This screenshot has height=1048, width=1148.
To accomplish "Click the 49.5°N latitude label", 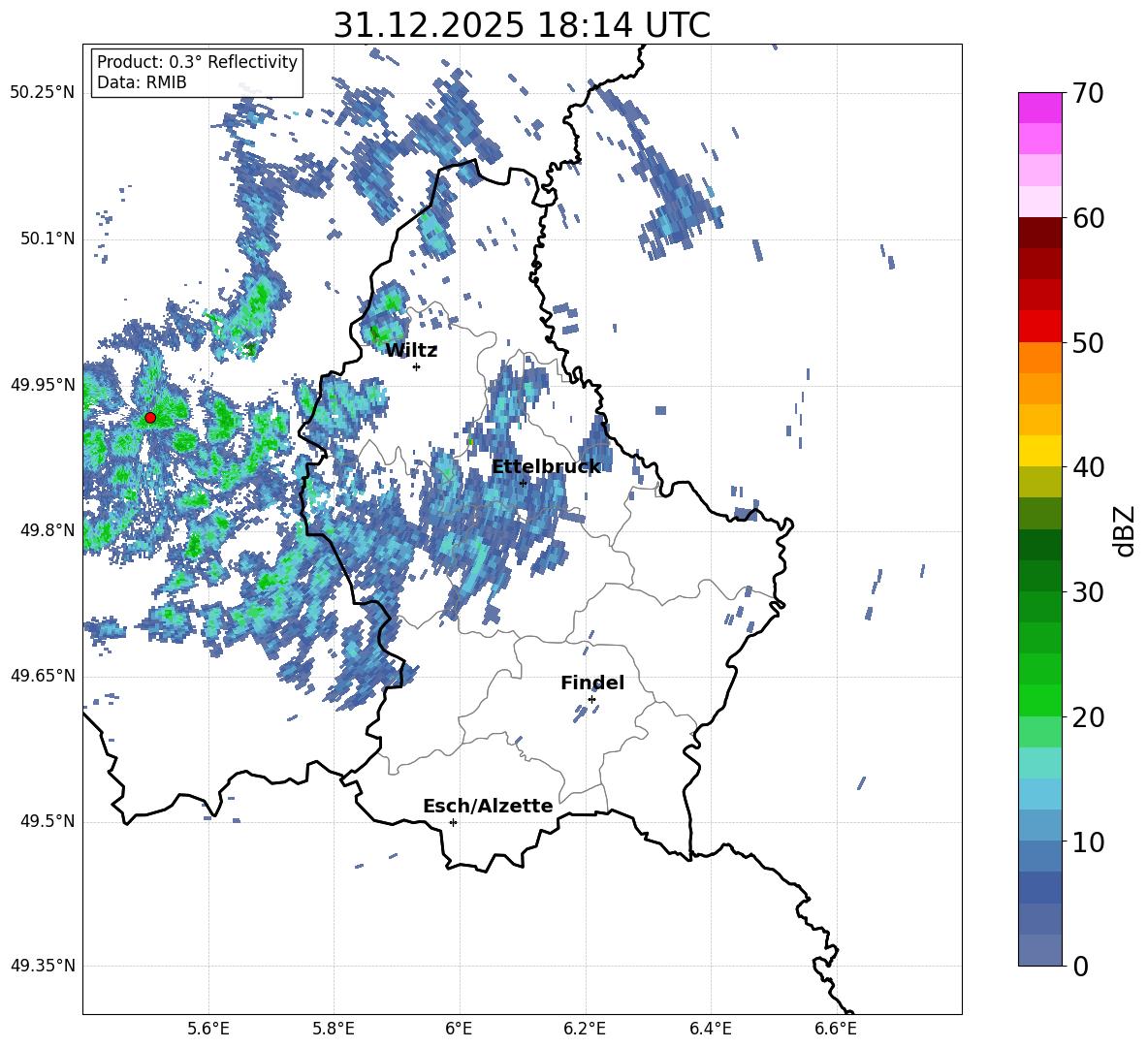I will pyautogui.click(x=48, y=821).
